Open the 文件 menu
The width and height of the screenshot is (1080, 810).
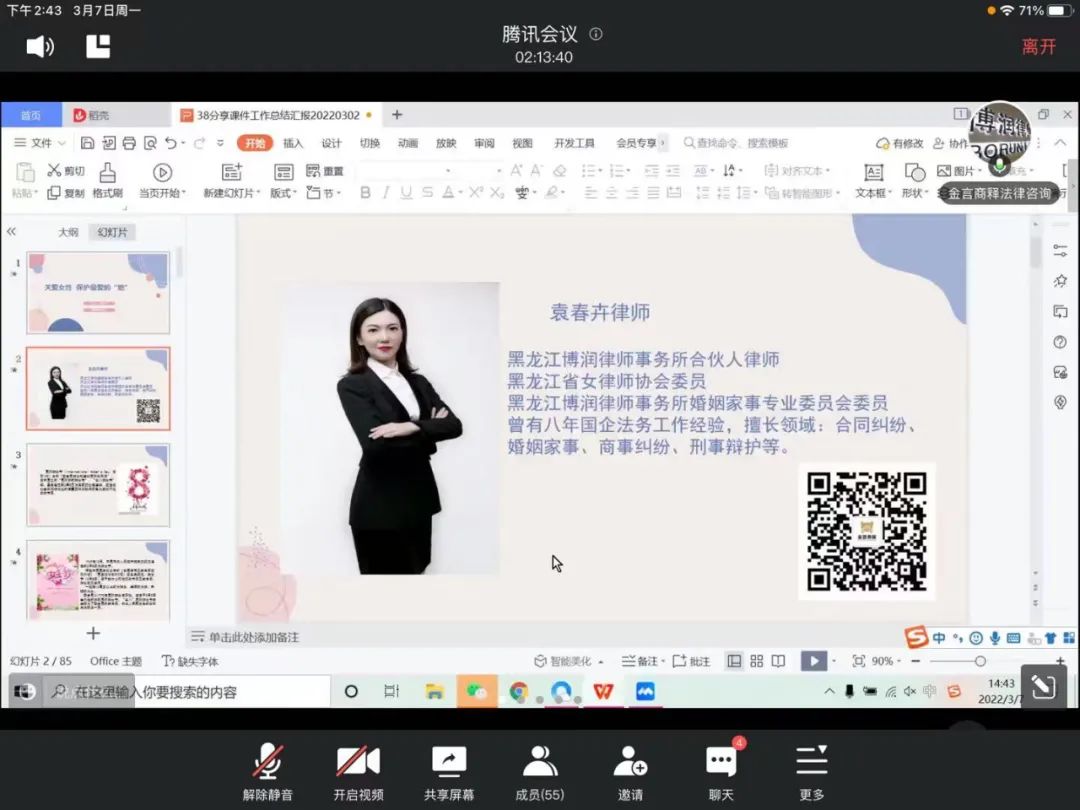40,143
